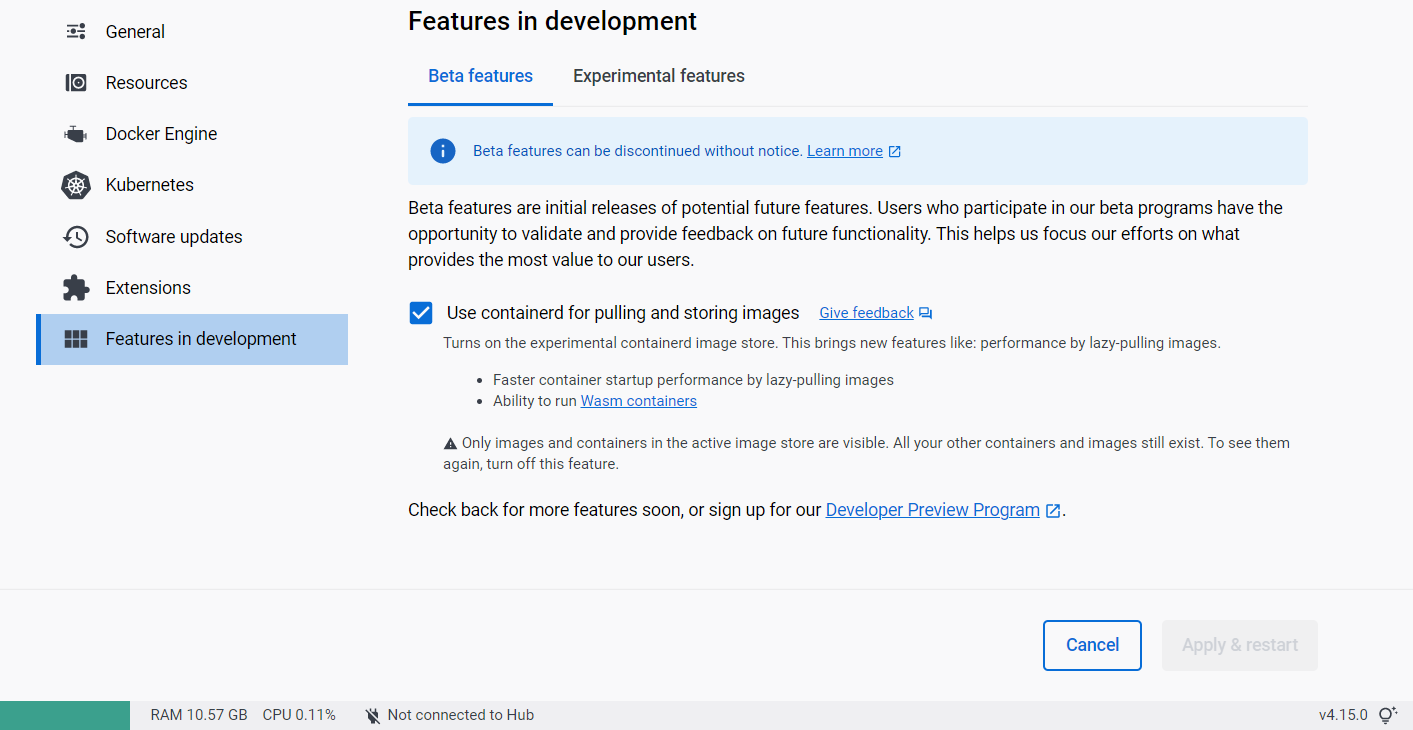Click the Learn more link in the banner
This screenshot has width=1413, height=730.
[845, 150]
